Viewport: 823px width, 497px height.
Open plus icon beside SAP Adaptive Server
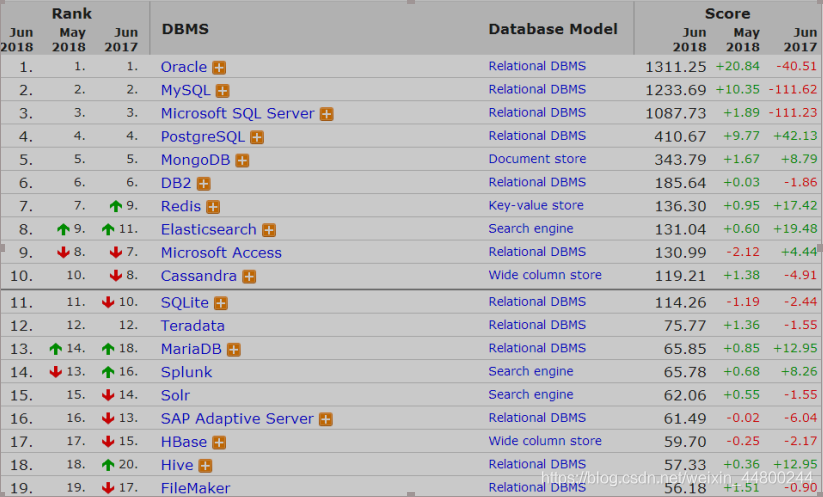[326, 419]
